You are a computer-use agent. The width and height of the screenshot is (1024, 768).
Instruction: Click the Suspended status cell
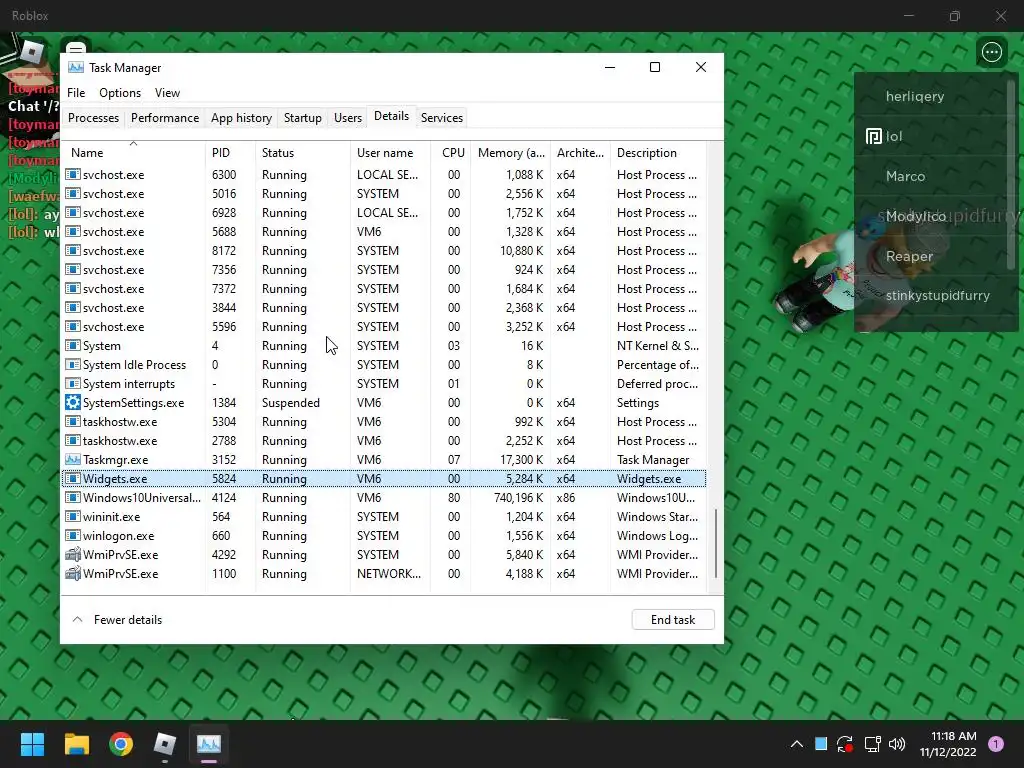coord(291,402)
